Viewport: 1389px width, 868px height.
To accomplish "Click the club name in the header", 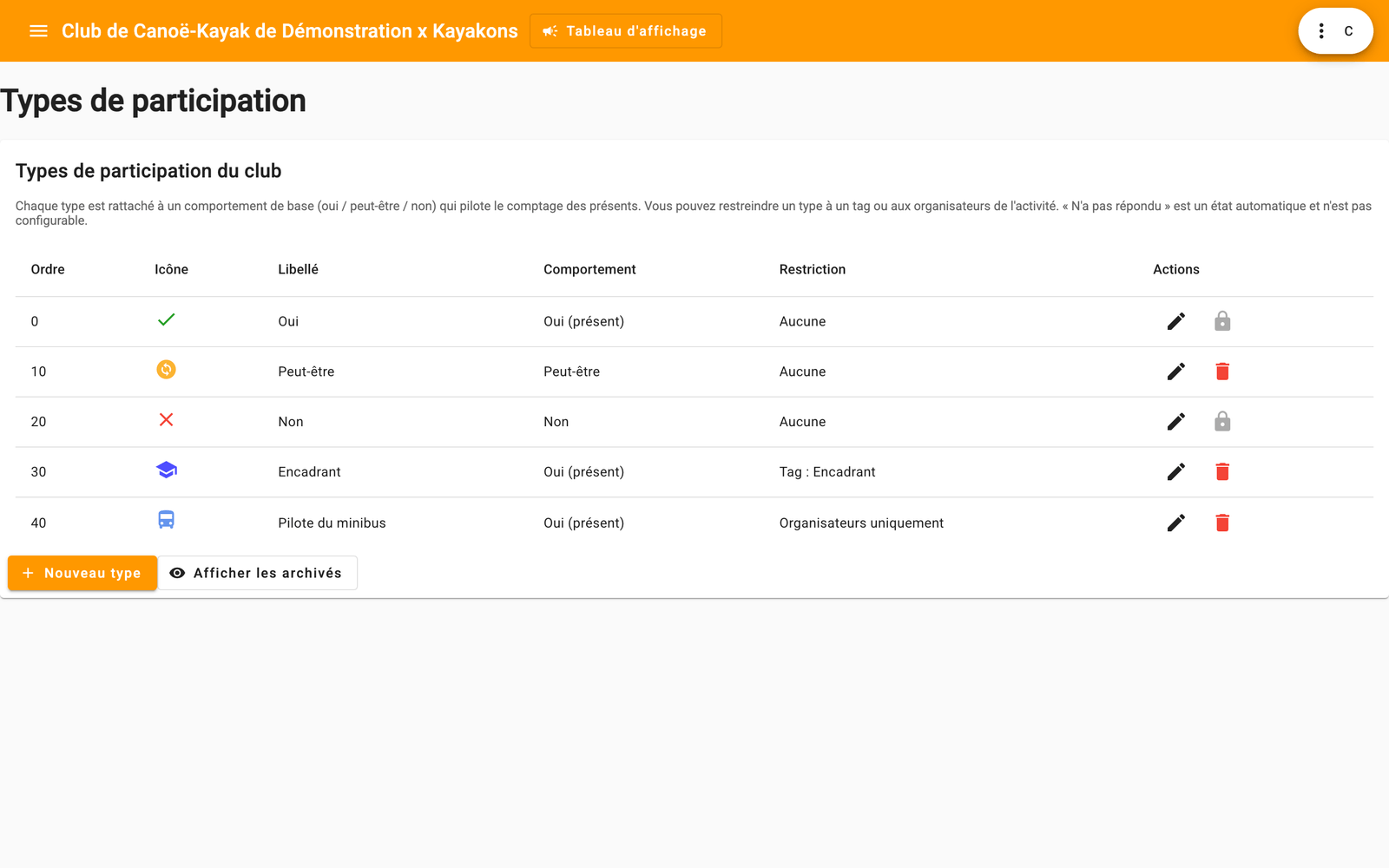I will click(289, 31).
